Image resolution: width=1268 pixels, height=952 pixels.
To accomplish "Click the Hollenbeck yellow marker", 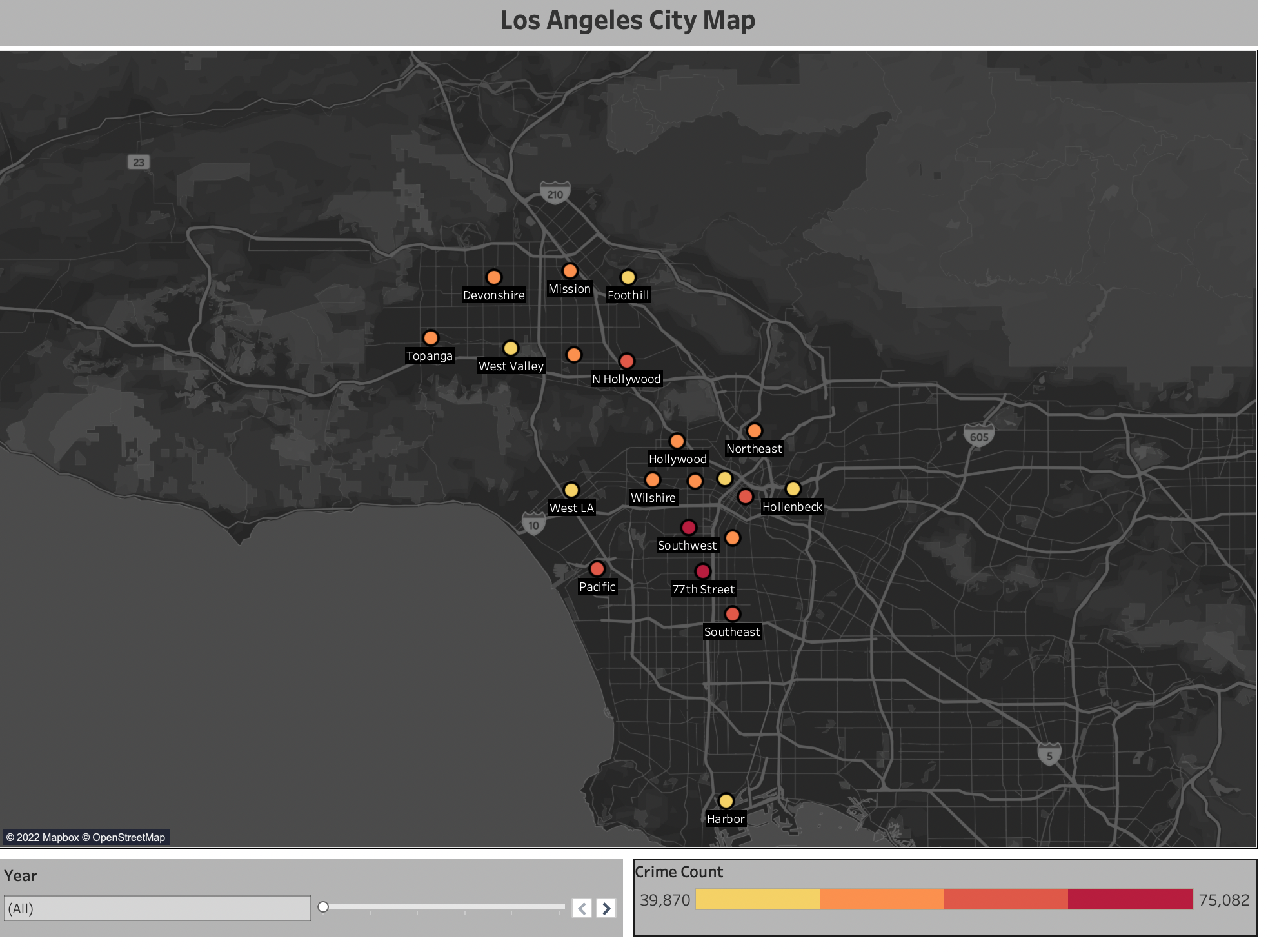I will click(793, 489).
